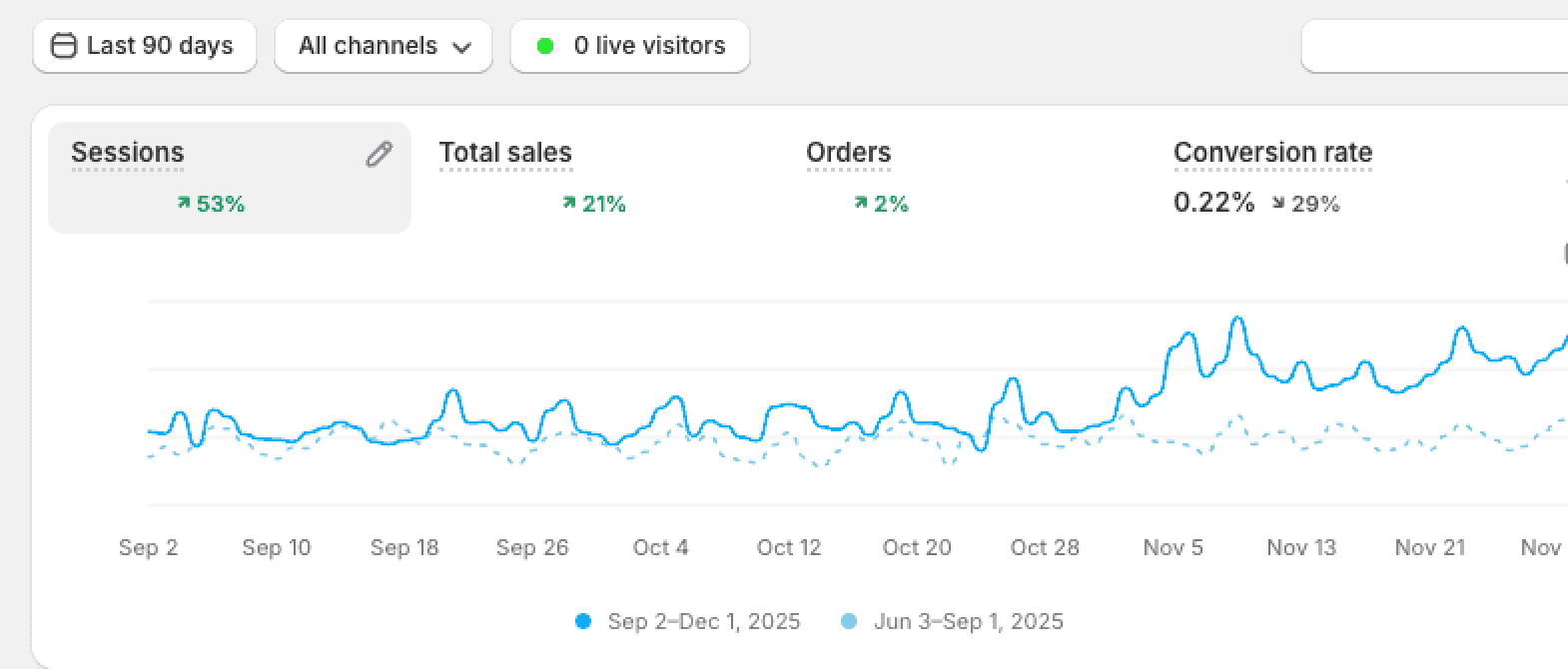Screen dimensions: 1568x669
Task: Click the All channels chevron arrow
Action: pyautogui.click(x=461, y=47)
